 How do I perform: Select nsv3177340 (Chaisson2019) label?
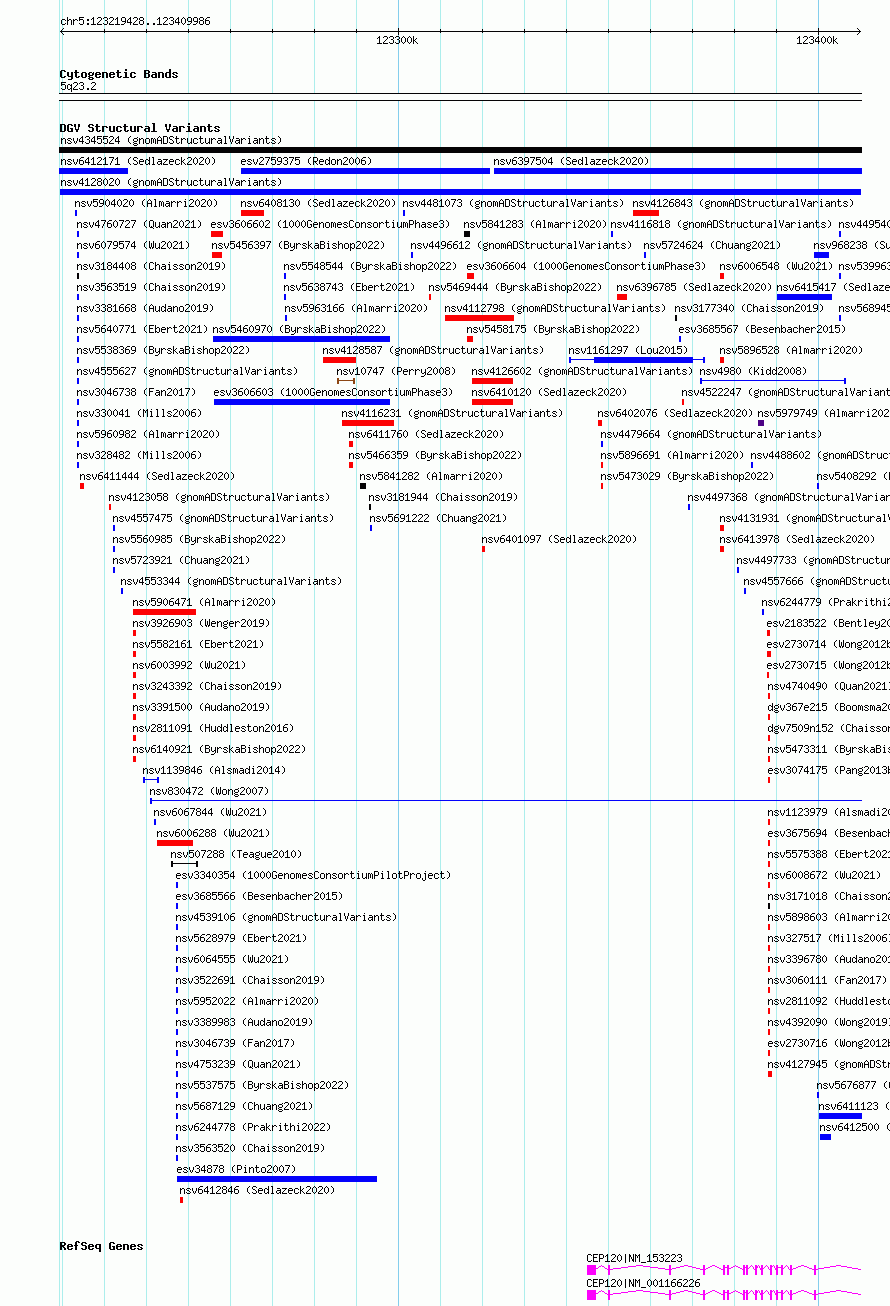click(749, 308)
